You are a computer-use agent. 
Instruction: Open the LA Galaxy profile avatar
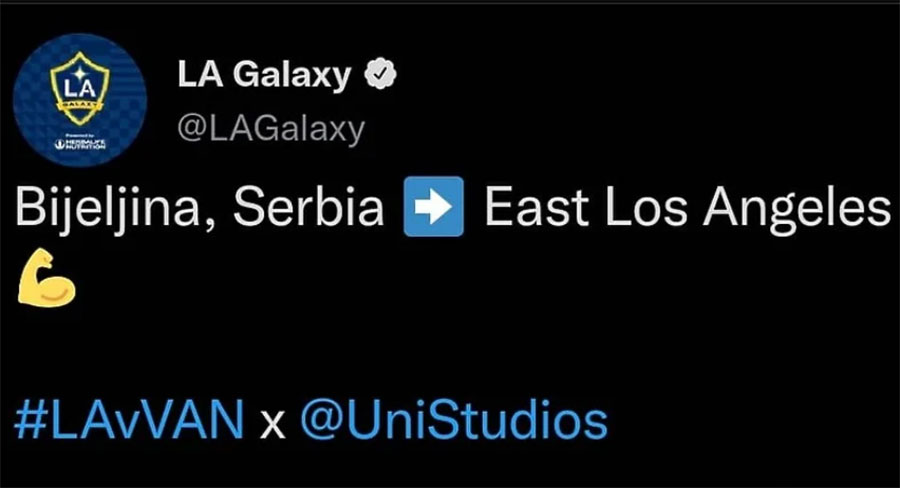(x=80, y=100)
